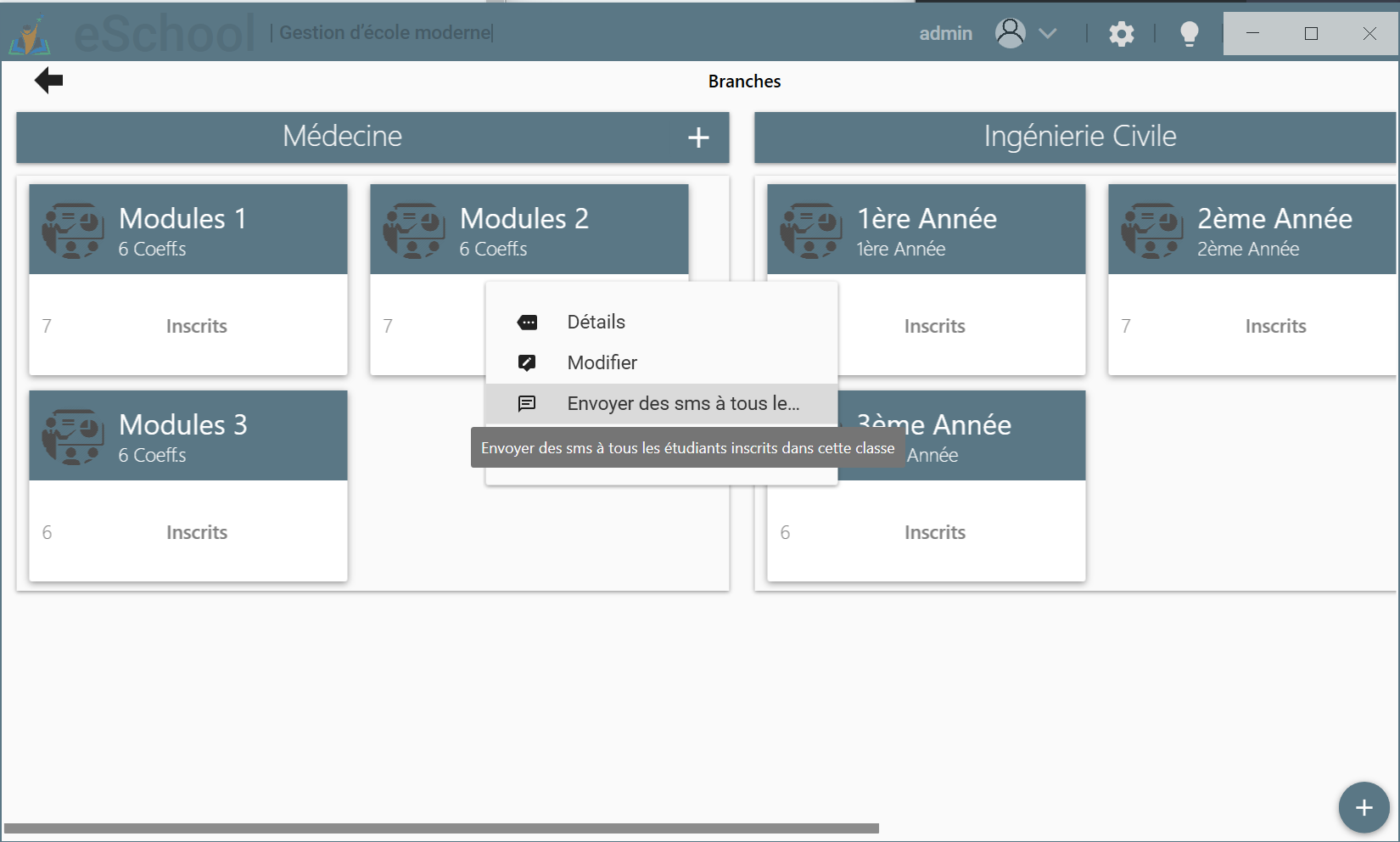Click the plus icon in Médecine header
The image size is (1400, 842).
pos(697,138)
